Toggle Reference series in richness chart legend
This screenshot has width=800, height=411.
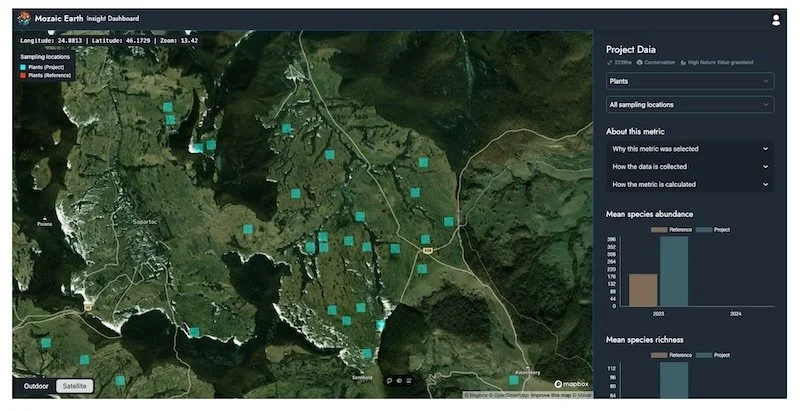[x=671, y=355]
